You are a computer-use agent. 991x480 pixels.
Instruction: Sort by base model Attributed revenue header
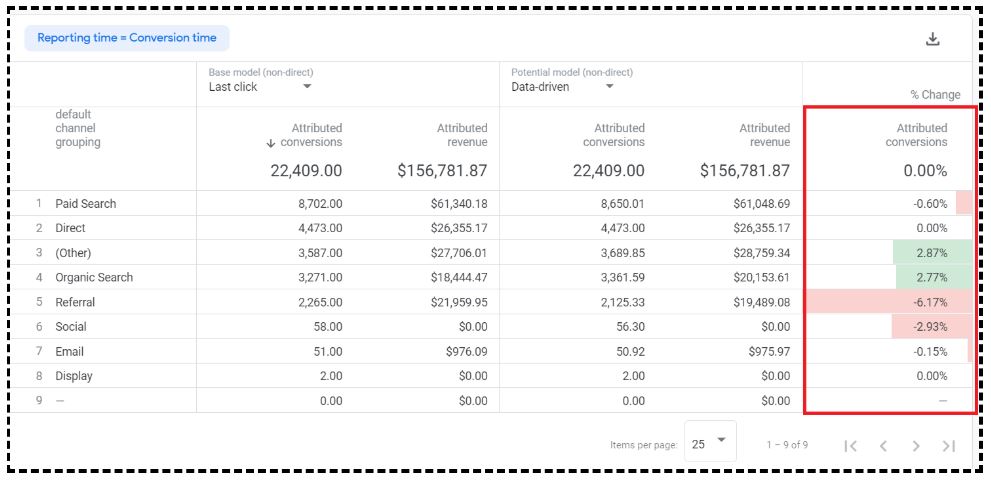[x=461, y=135]
